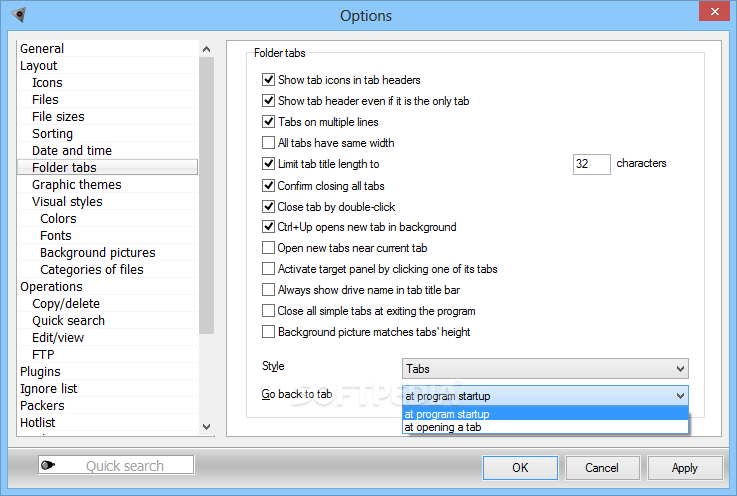Screen dimensions: 737x496
Task: Select Visual styles category
Action: click(108, 201)
